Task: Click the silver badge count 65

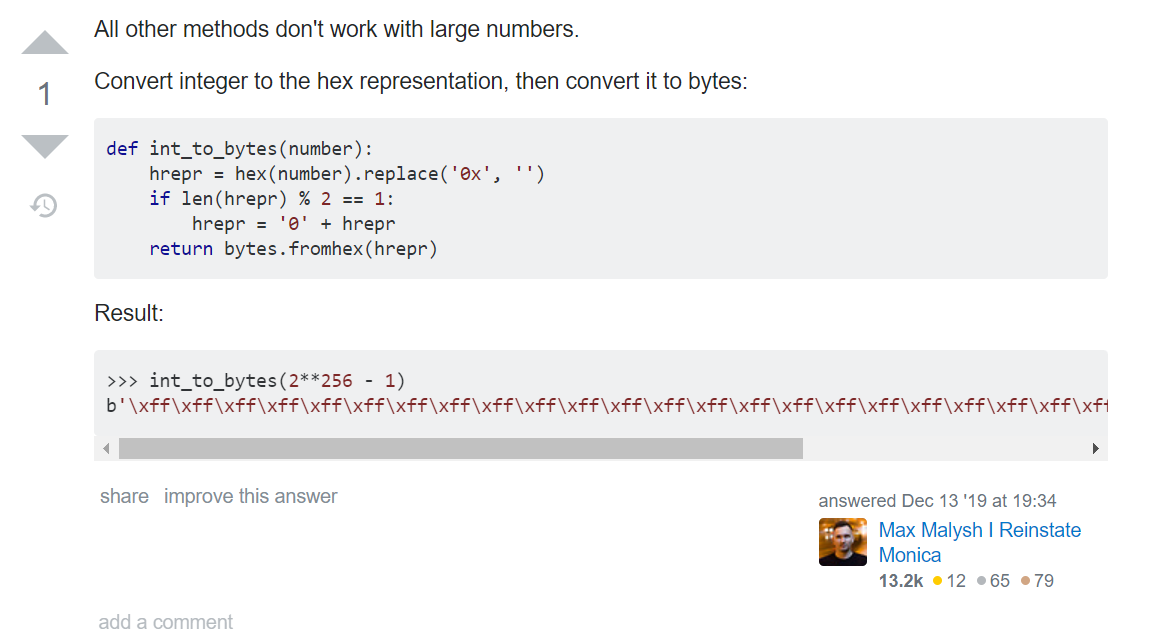Action: [993, 581]
